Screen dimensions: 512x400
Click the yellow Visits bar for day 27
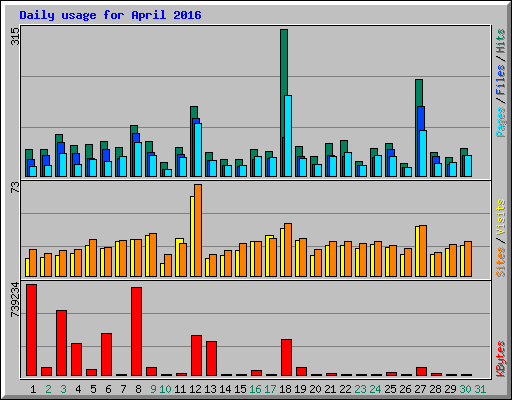point(417,252)
